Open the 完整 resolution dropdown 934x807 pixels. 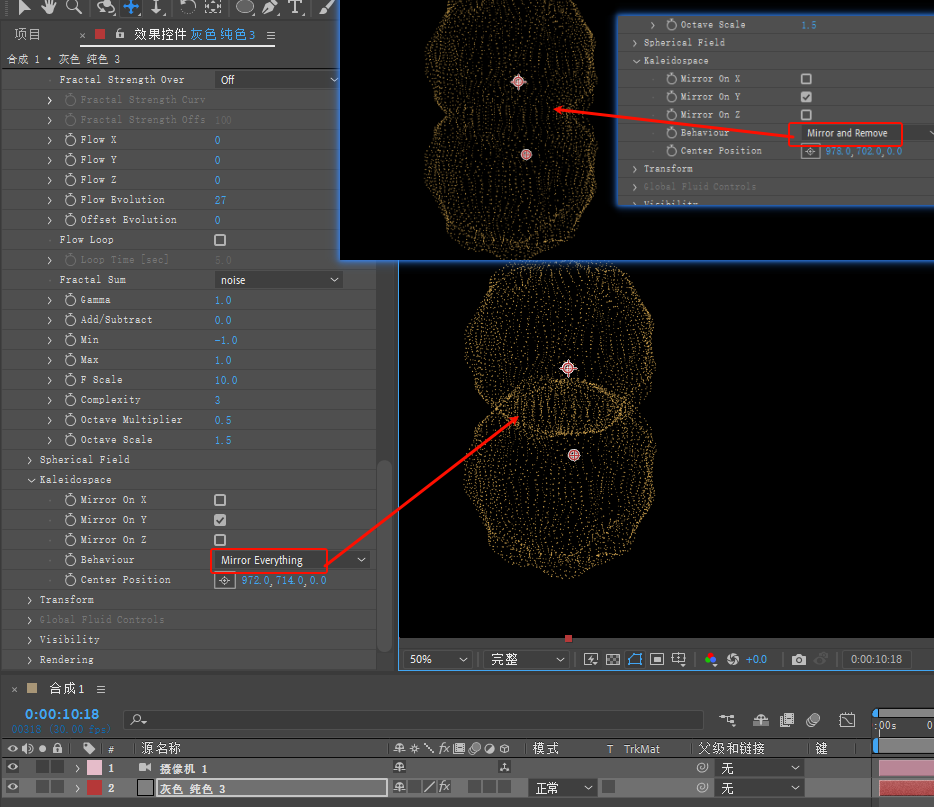coord(527,659)
